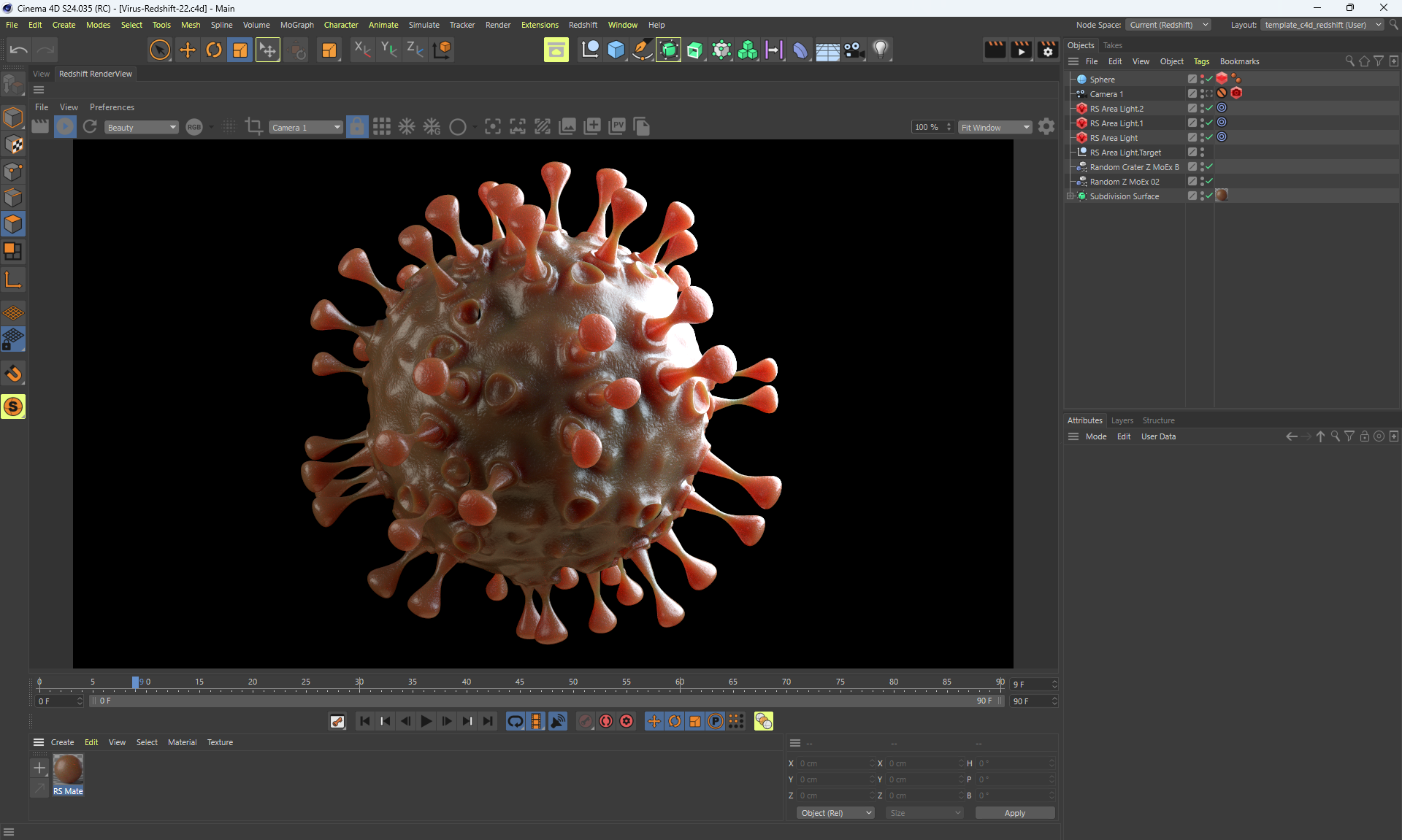
Task: Select the Rotate tool
Action: [214, 50]
